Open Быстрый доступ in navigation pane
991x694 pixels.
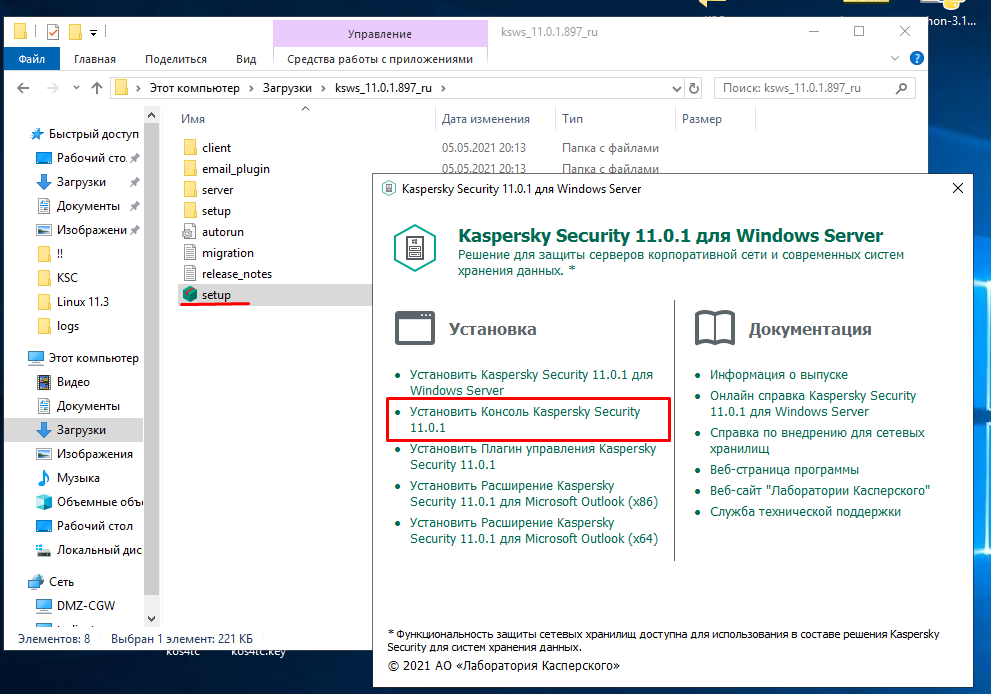94,134
